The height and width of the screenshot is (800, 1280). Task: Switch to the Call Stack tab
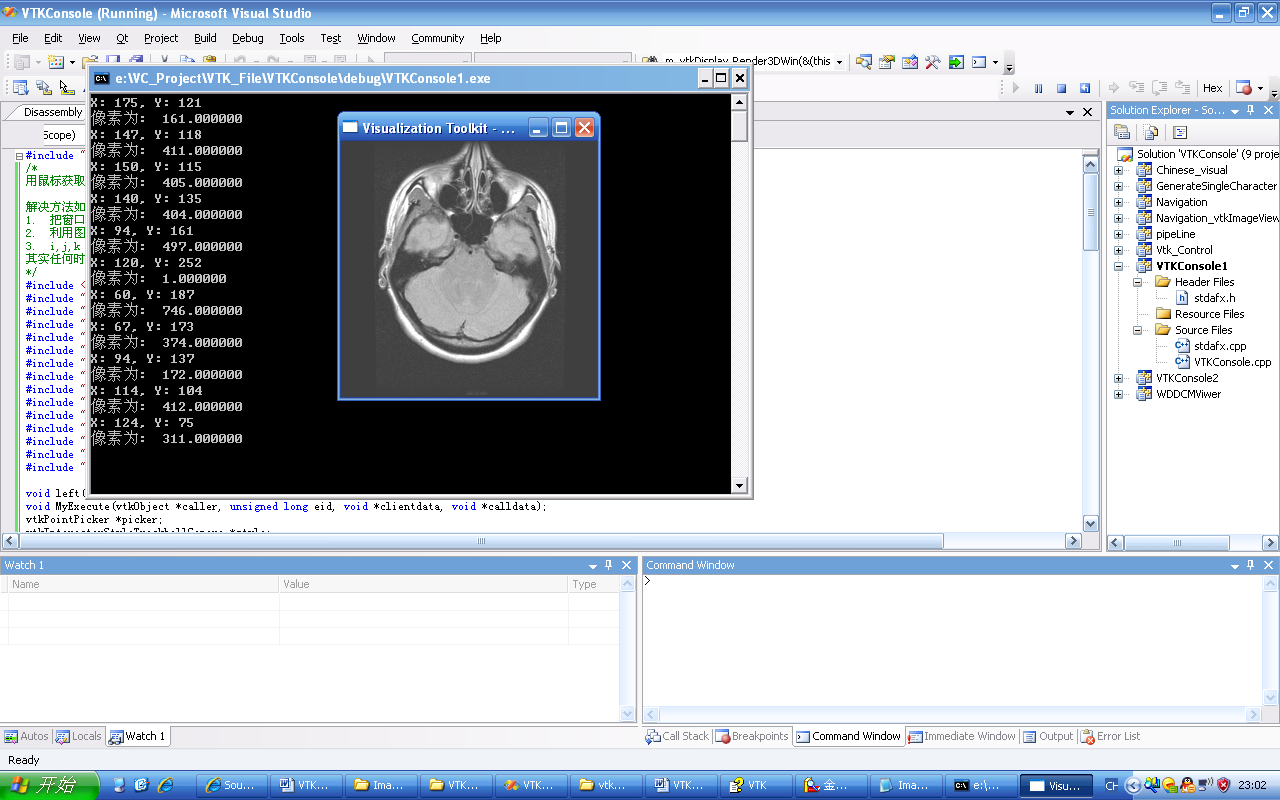pos(677,736)
